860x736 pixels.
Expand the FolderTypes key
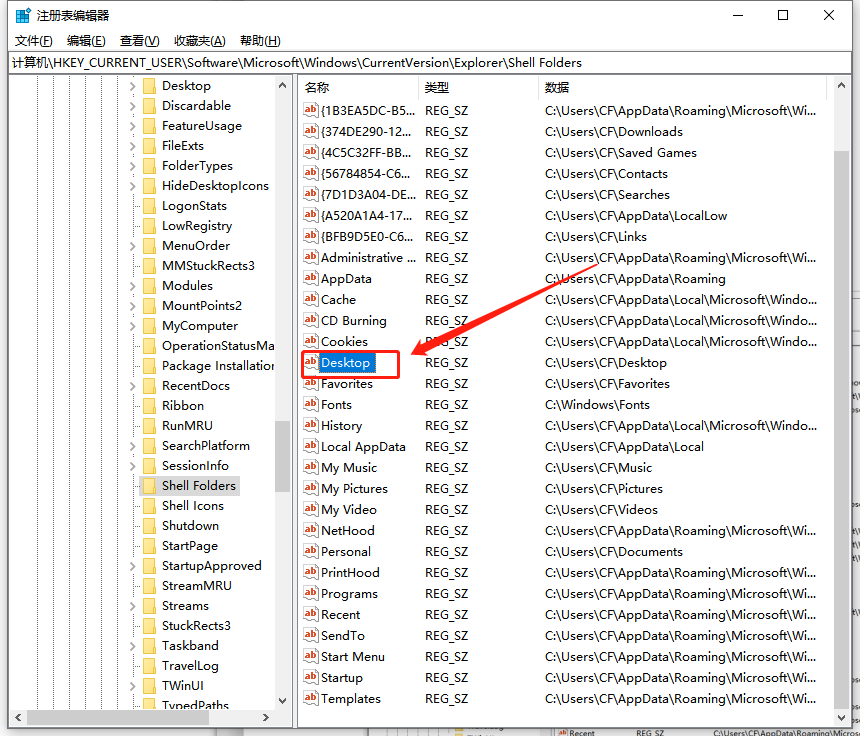tap(132, 166)
